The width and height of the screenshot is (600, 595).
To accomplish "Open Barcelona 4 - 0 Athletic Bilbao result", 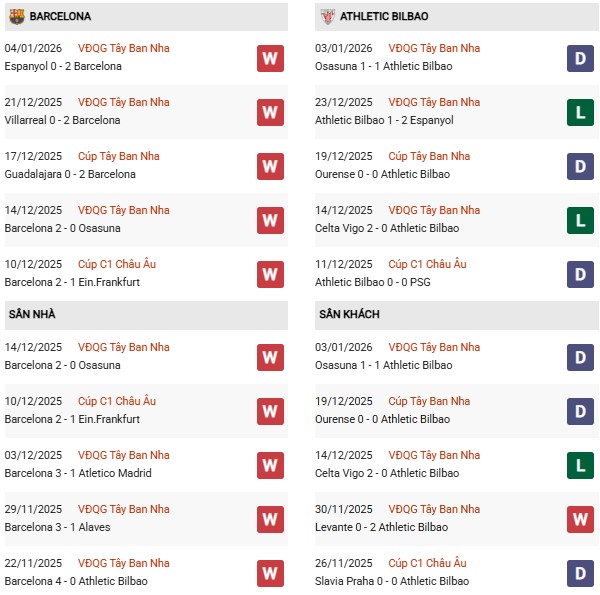I will [75, 581].
